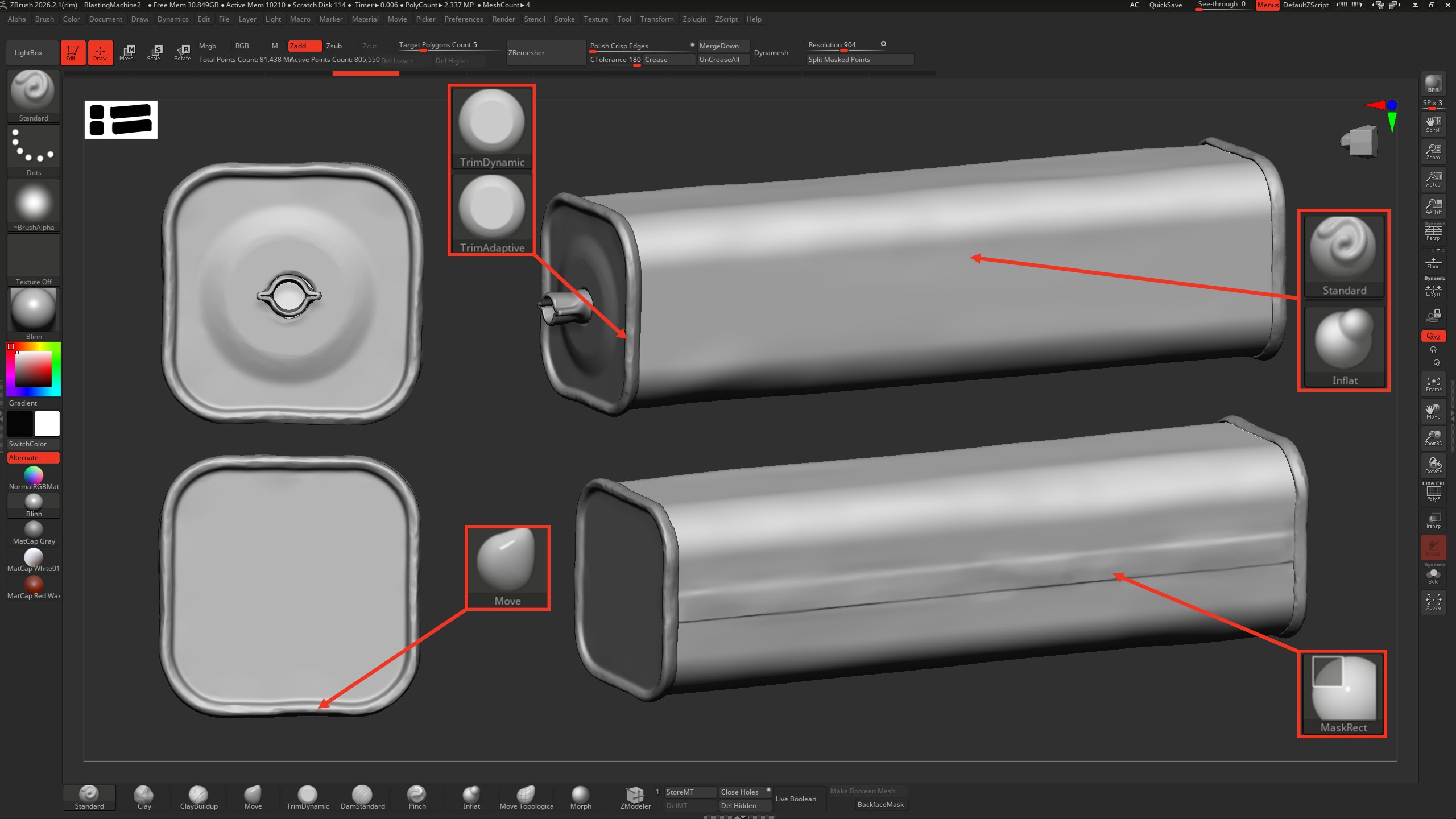Click the Frame mesh icon
Screen dimensions: 1456x819
[1433, 383]
